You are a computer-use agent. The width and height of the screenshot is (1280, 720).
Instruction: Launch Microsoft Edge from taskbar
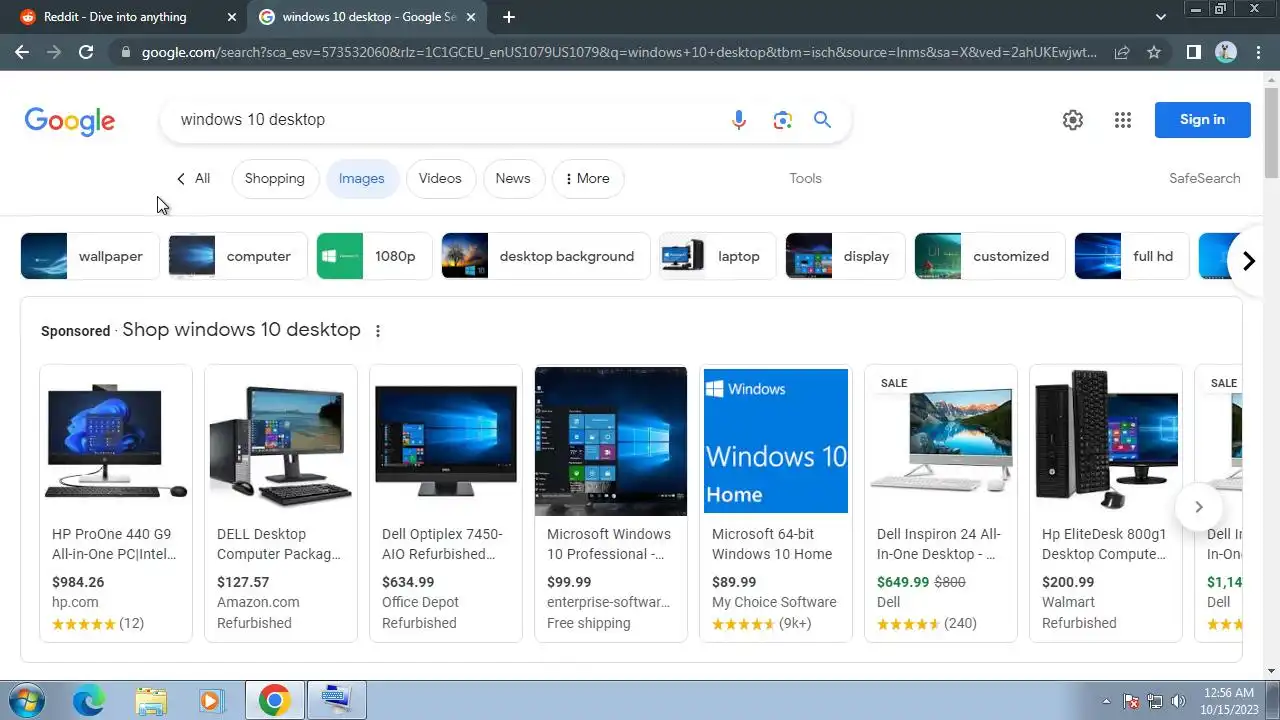click(x=89, y=700)
